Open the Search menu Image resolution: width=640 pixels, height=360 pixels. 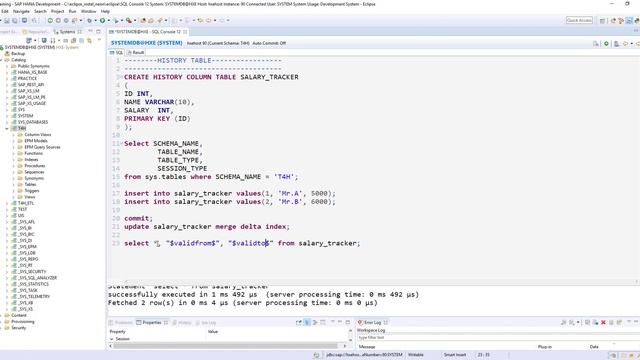(40, 11)
